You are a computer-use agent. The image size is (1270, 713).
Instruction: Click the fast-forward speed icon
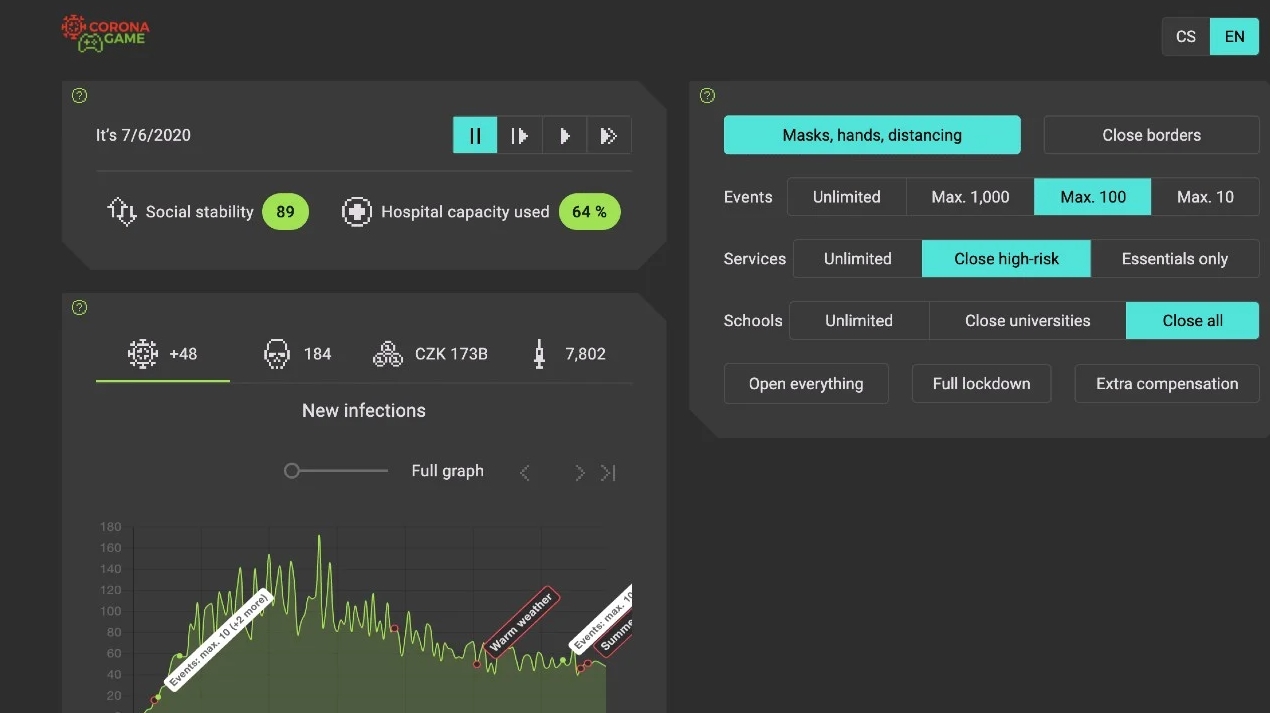(608, 136)
